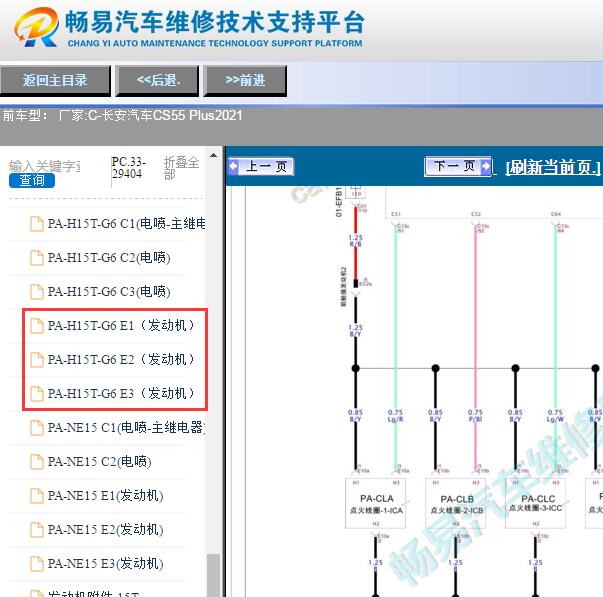Viewport: 603px width, 597px height.
Task: Select PA-H15T-G6 E3（发动机）diagram
Action: [x=120, y=393]
